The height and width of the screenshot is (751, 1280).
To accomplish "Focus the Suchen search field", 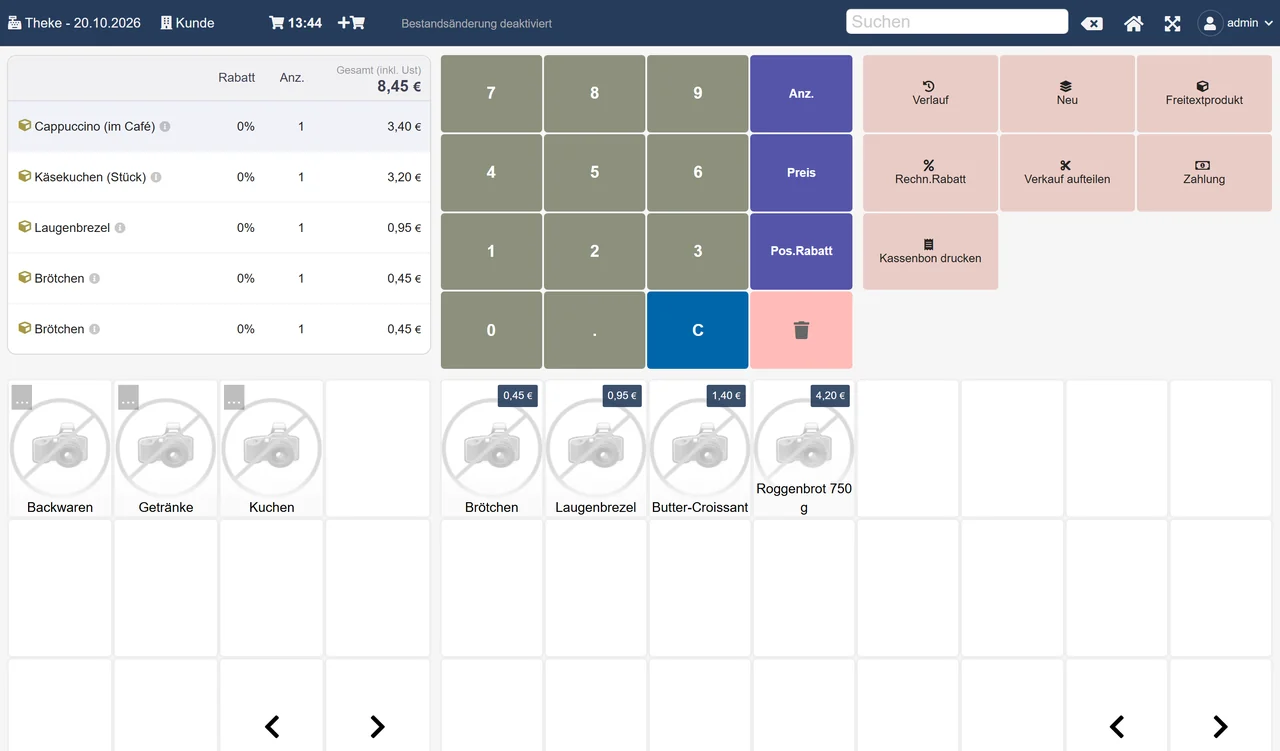I will [x=957, y=22].
